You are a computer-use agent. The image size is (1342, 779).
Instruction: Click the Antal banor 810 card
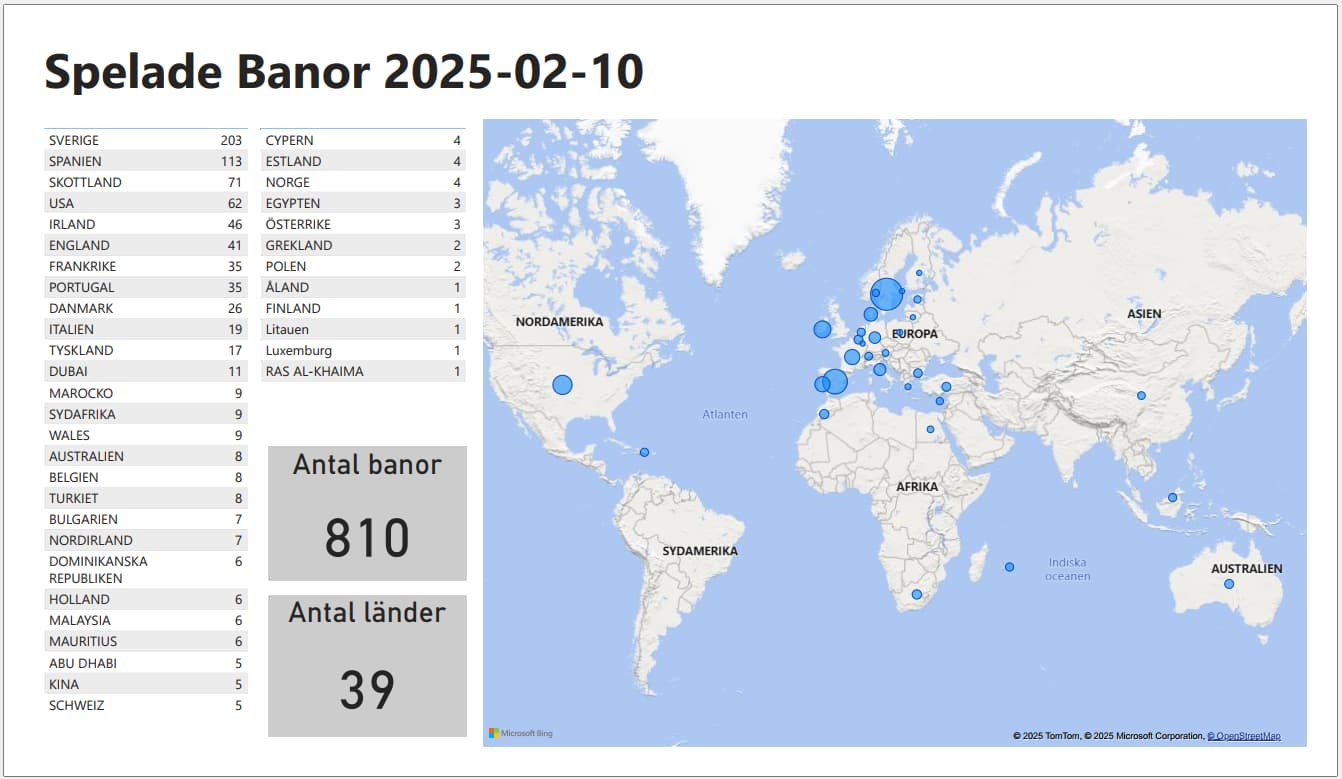[367, 513]
